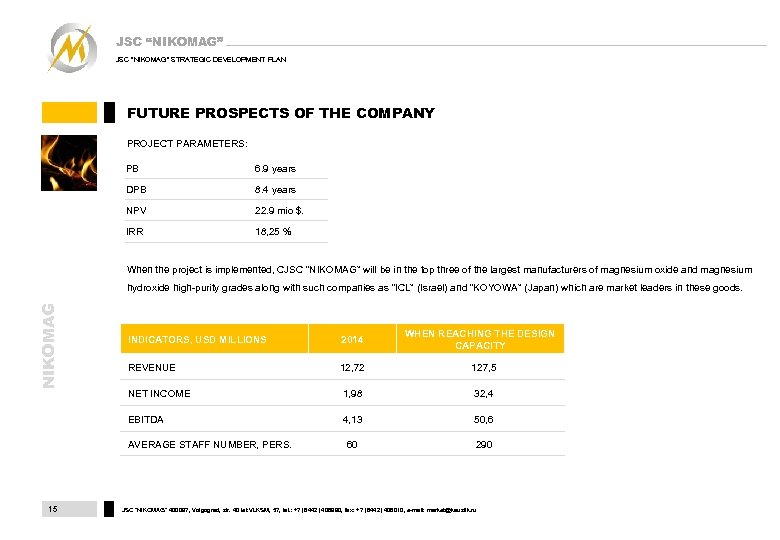Select 'When Reaching the Design Capacity' header
This screenshot has height=540, width=780.
[479, 339]
